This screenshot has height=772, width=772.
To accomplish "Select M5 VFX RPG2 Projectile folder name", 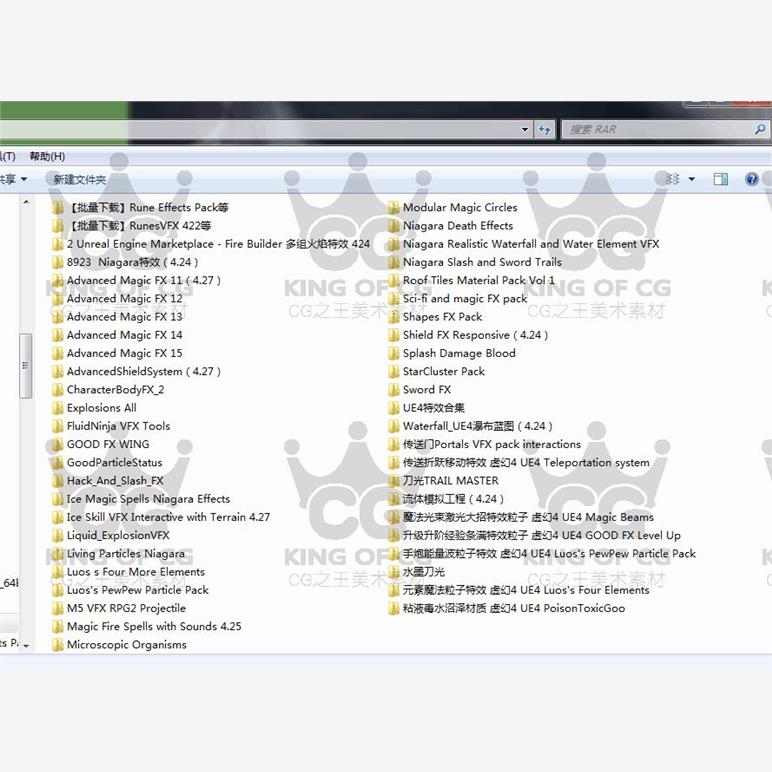I will pos(127,609).
